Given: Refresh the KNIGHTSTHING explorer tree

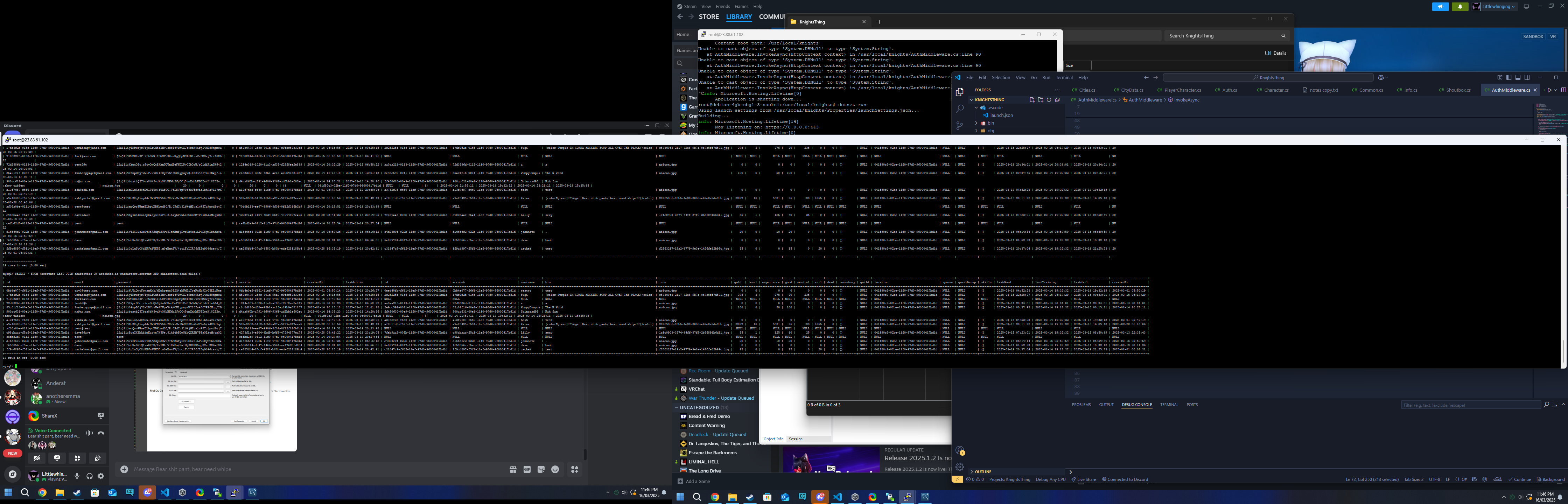Looking at the screenshot, I should coord(1049,100).
